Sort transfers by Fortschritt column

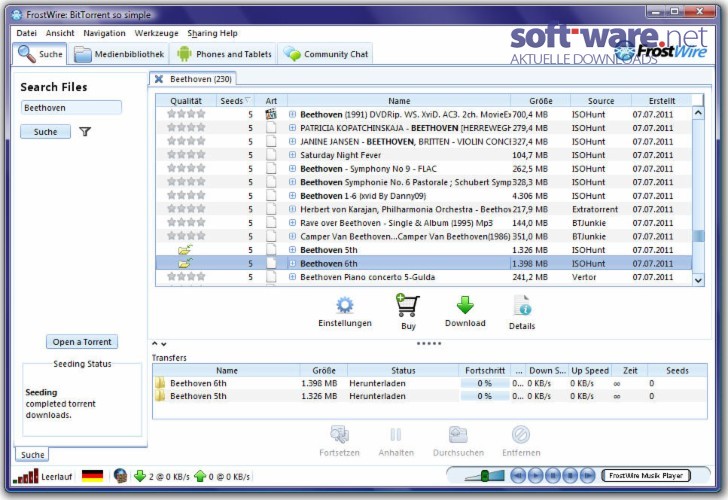485,370
